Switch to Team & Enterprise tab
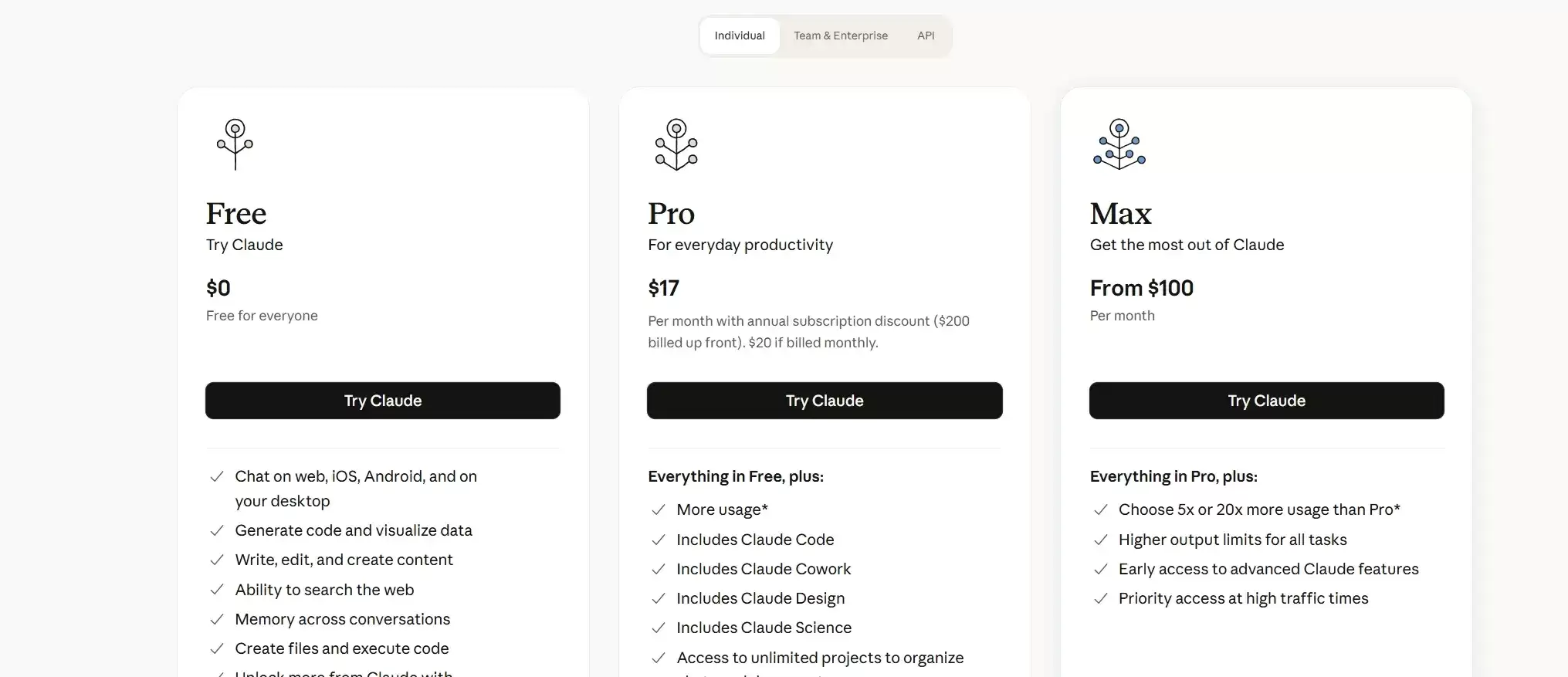 tap(841, 36)
